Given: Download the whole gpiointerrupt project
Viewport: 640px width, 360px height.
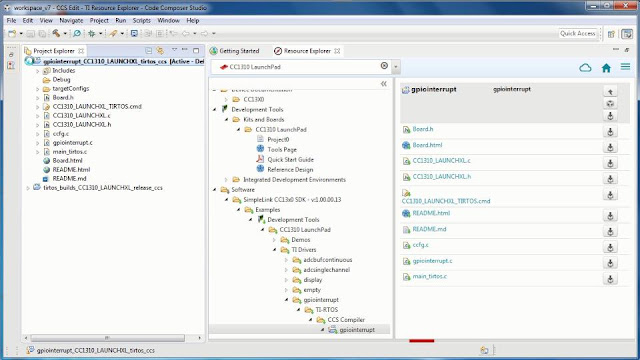Looking at the screenshot, I should coord(610,116).
